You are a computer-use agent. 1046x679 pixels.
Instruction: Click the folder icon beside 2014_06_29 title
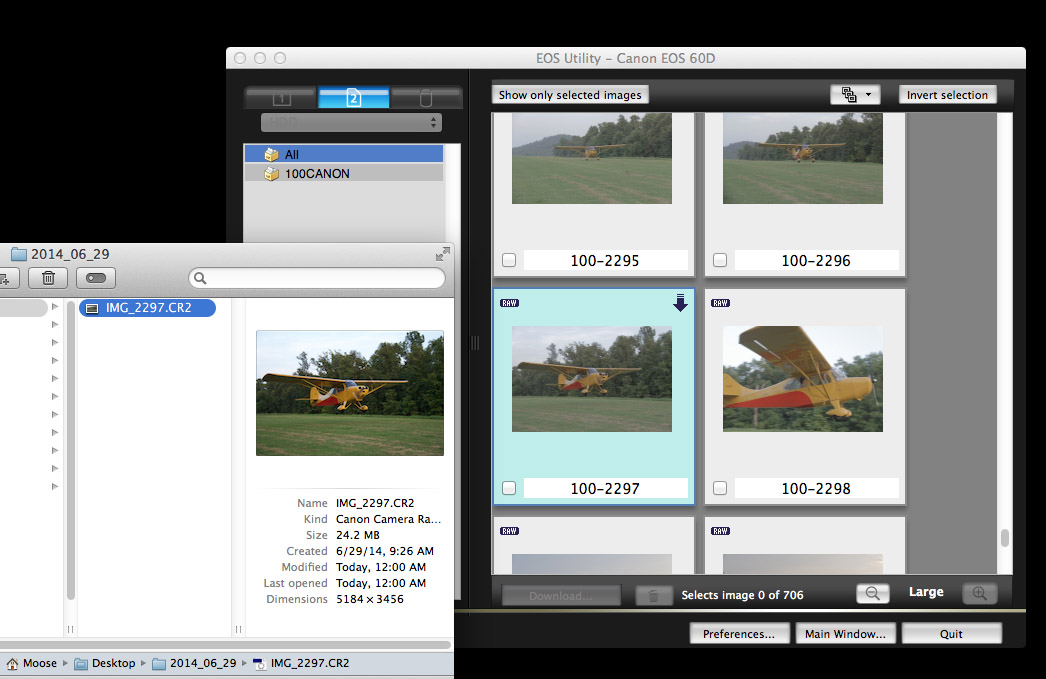(17, 253)
